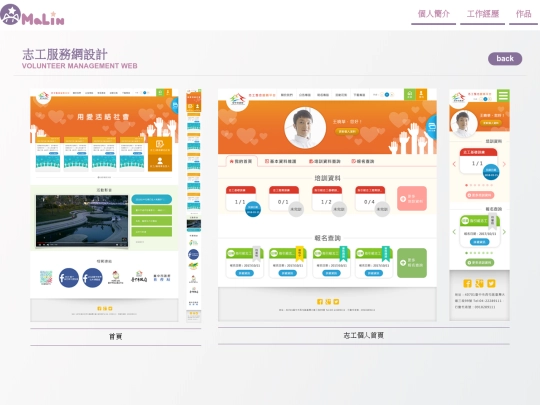Click the 志工服務網設計 heading
The height and width of the screenshot is (405, 540).
[x=65, y=54]
